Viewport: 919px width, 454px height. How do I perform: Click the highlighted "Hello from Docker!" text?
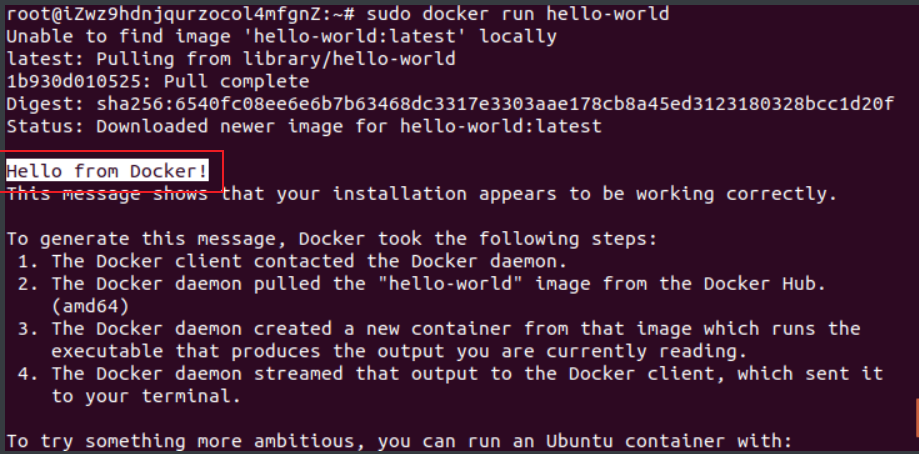(x=108, y=171)
